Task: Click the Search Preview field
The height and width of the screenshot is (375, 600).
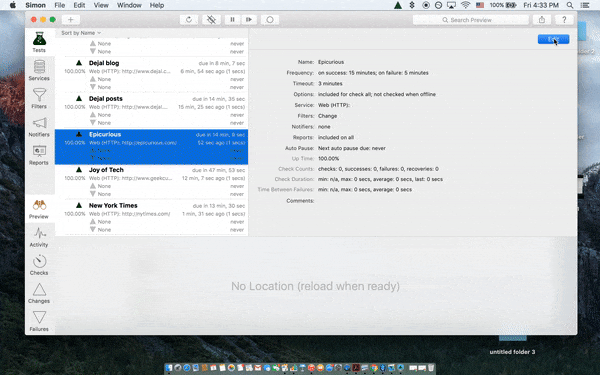Action: pos(471,20)
